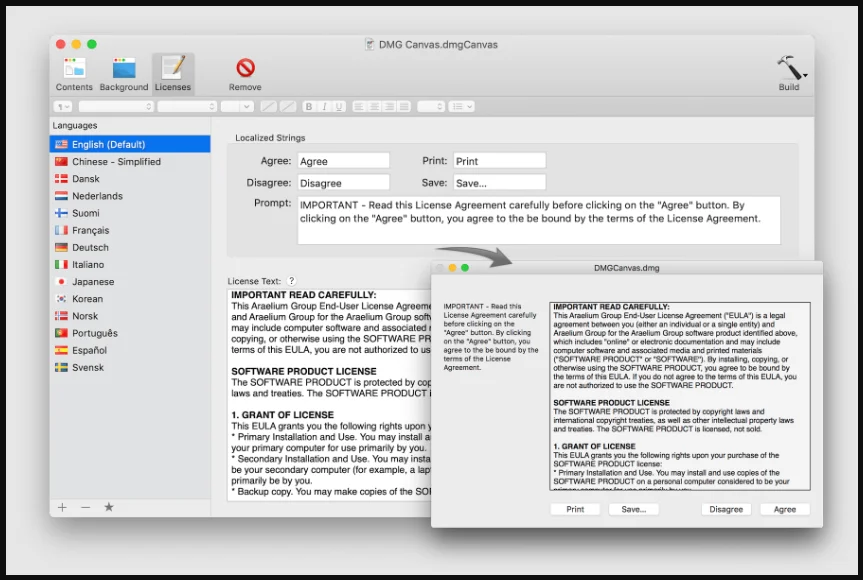Click Save... in DMGCanvas.dmg window
The image size is (863, 580).
(633, 509)
